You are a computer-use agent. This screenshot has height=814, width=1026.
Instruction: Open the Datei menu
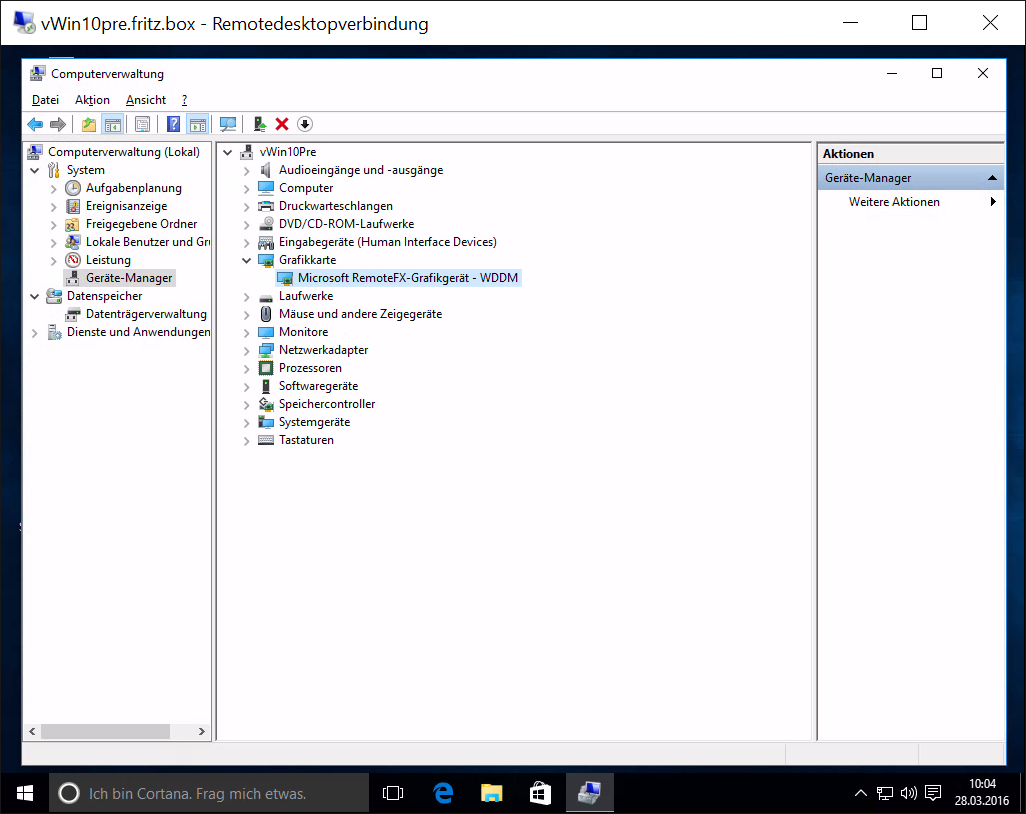click(45, 100)
